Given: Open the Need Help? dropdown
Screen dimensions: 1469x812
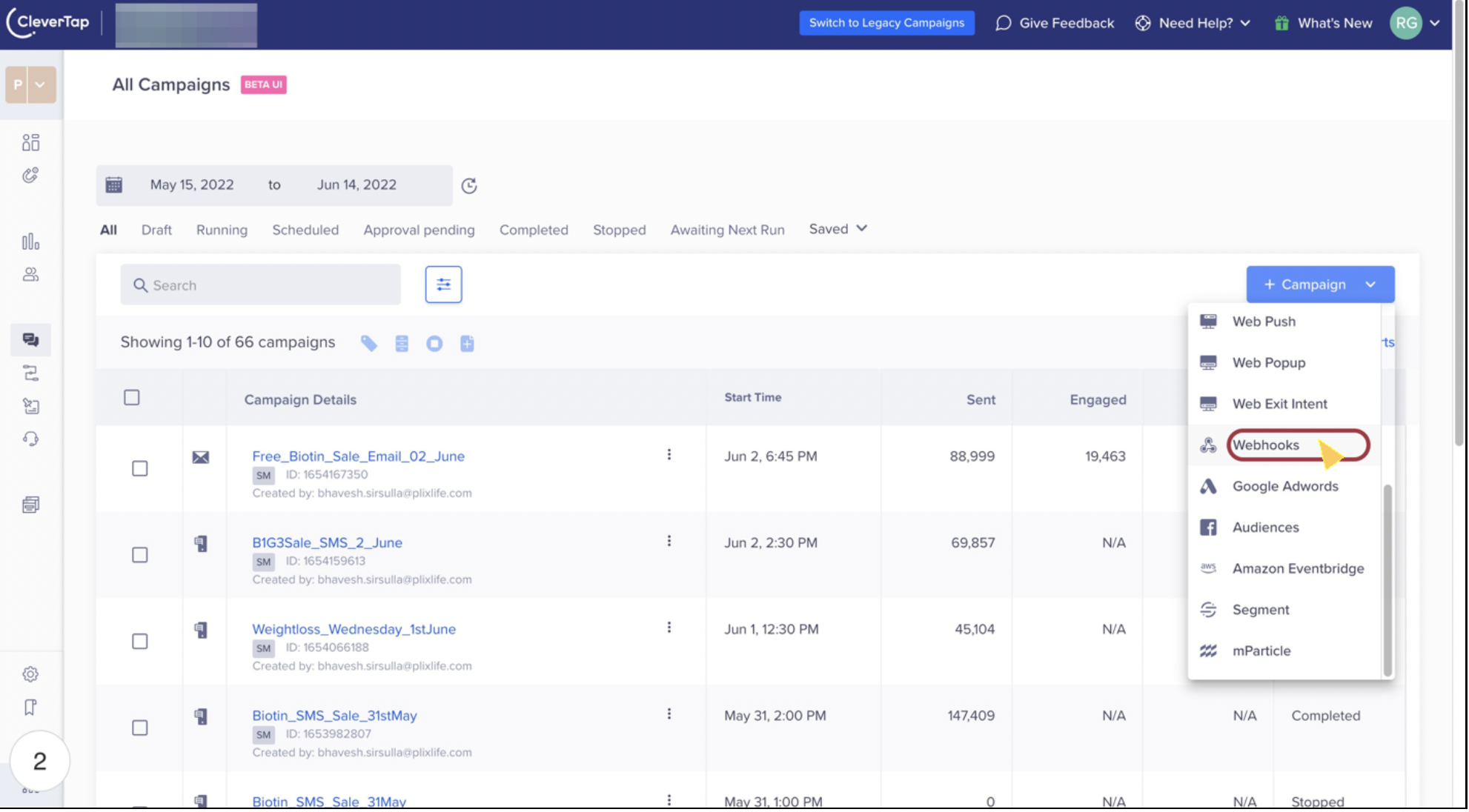Looking at the screenshot, I should point(1193,23).
